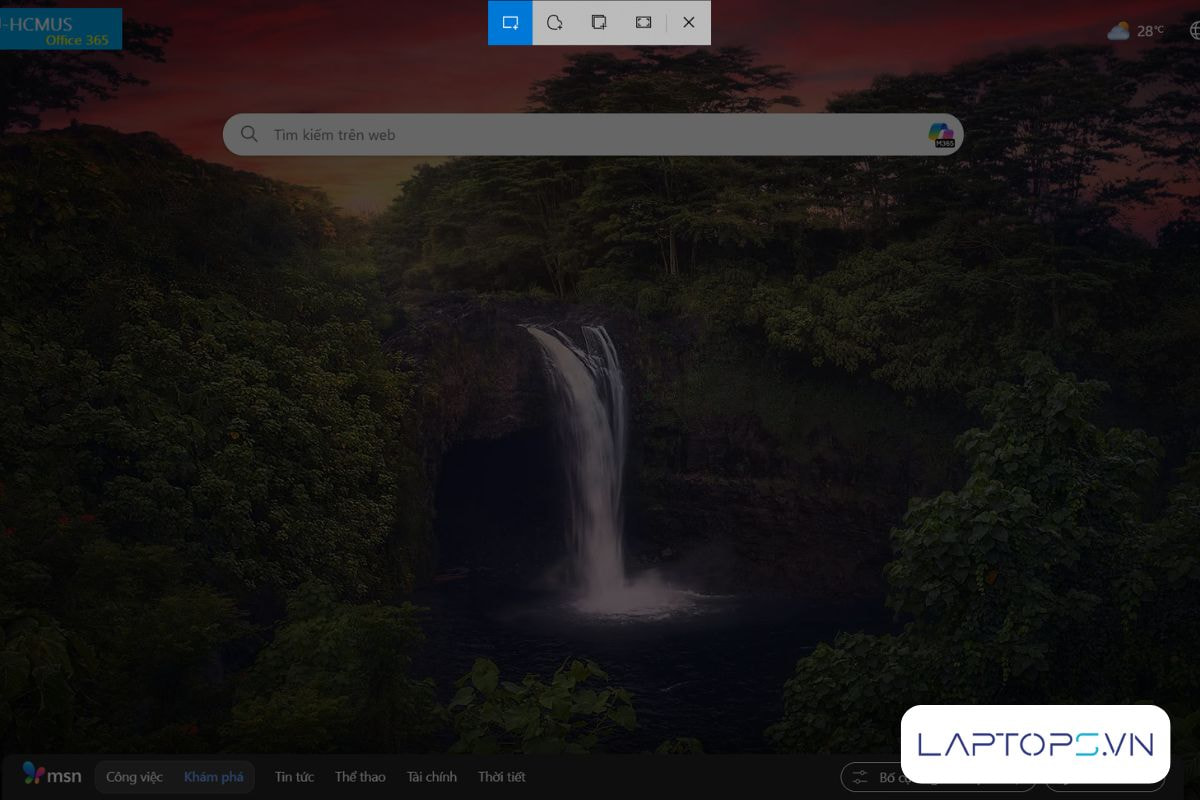
Task: Go to the Thời tiết tab
Action: click(x=501, y=777)
